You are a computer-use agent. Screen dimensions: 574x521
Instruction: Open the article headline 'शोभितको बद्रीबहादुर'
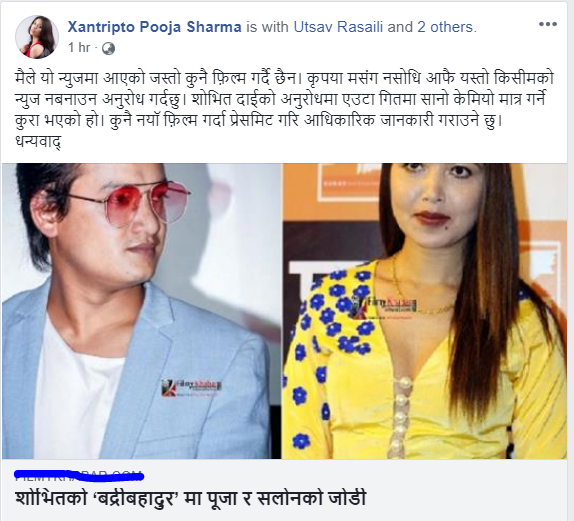tap(191, 498)
